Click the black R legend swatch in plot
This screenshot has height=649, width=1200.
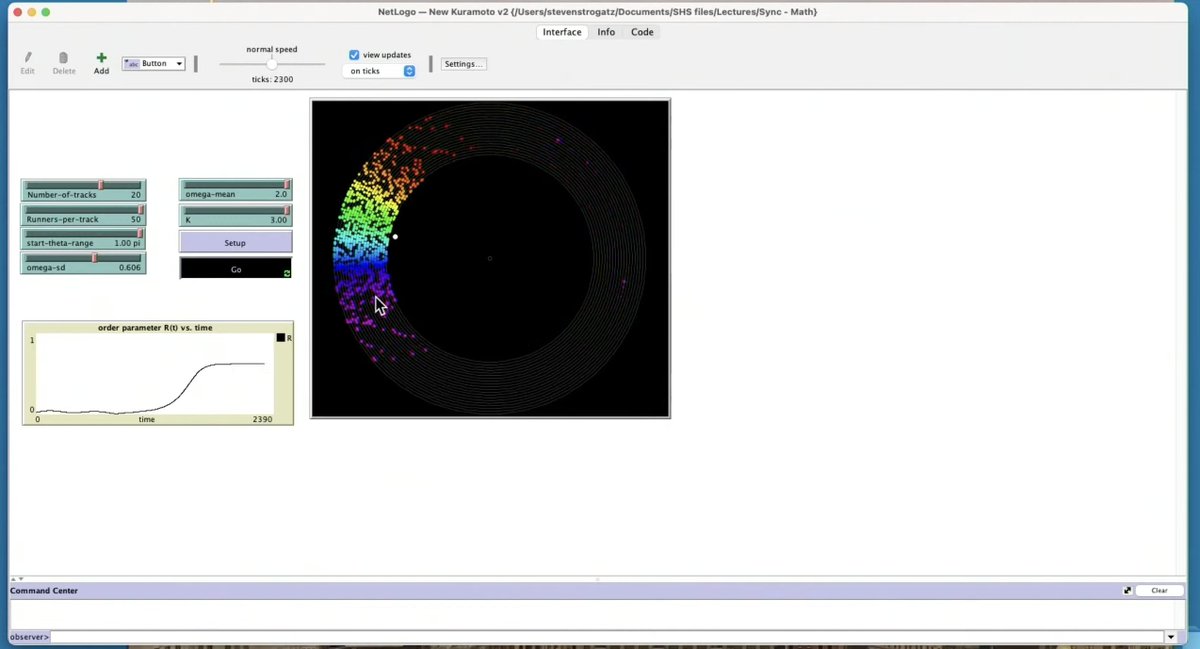pos(281,338)
